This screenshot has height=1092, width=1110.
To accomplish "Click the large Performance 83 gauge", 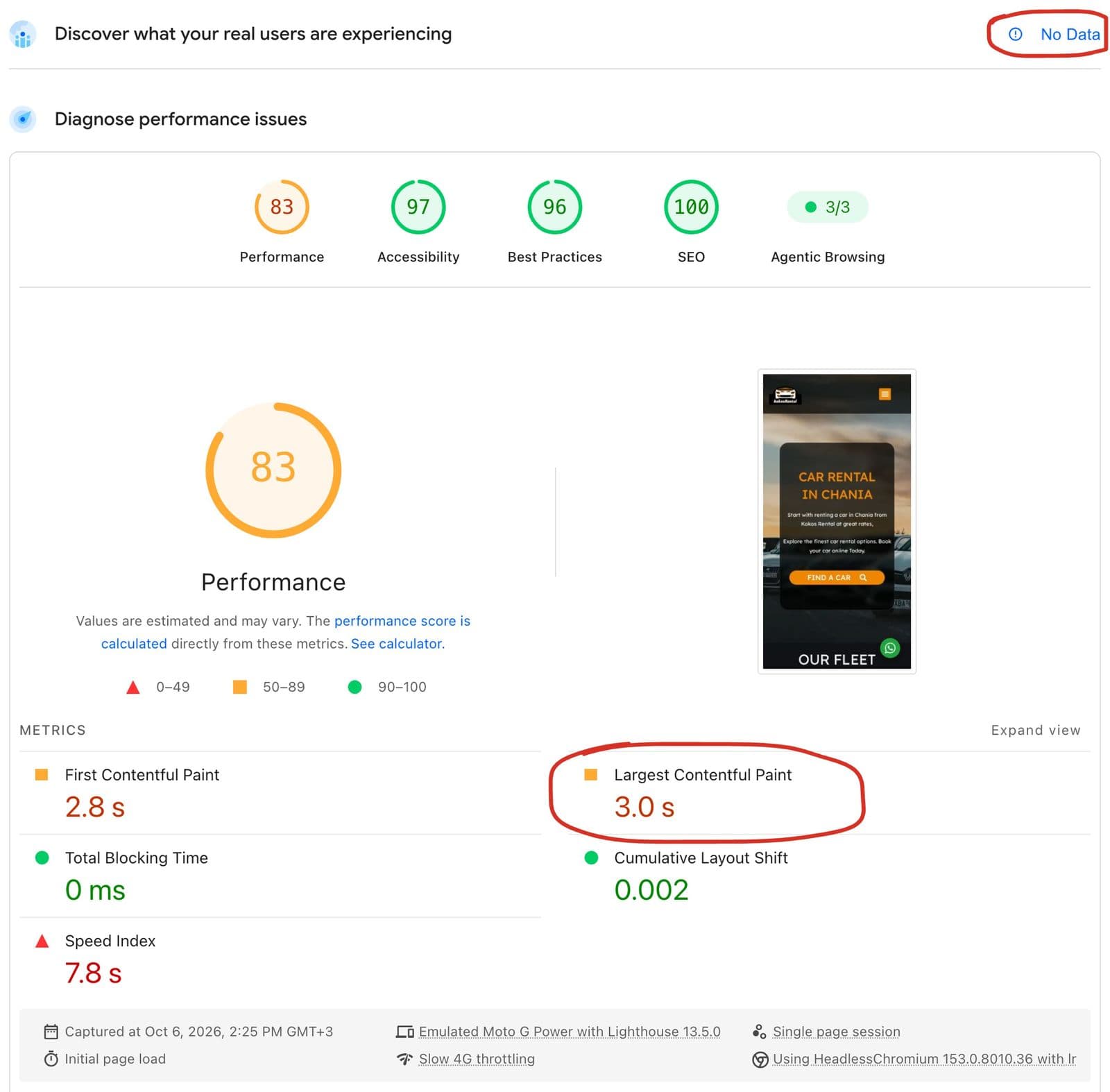I will (x=273, y=470).
